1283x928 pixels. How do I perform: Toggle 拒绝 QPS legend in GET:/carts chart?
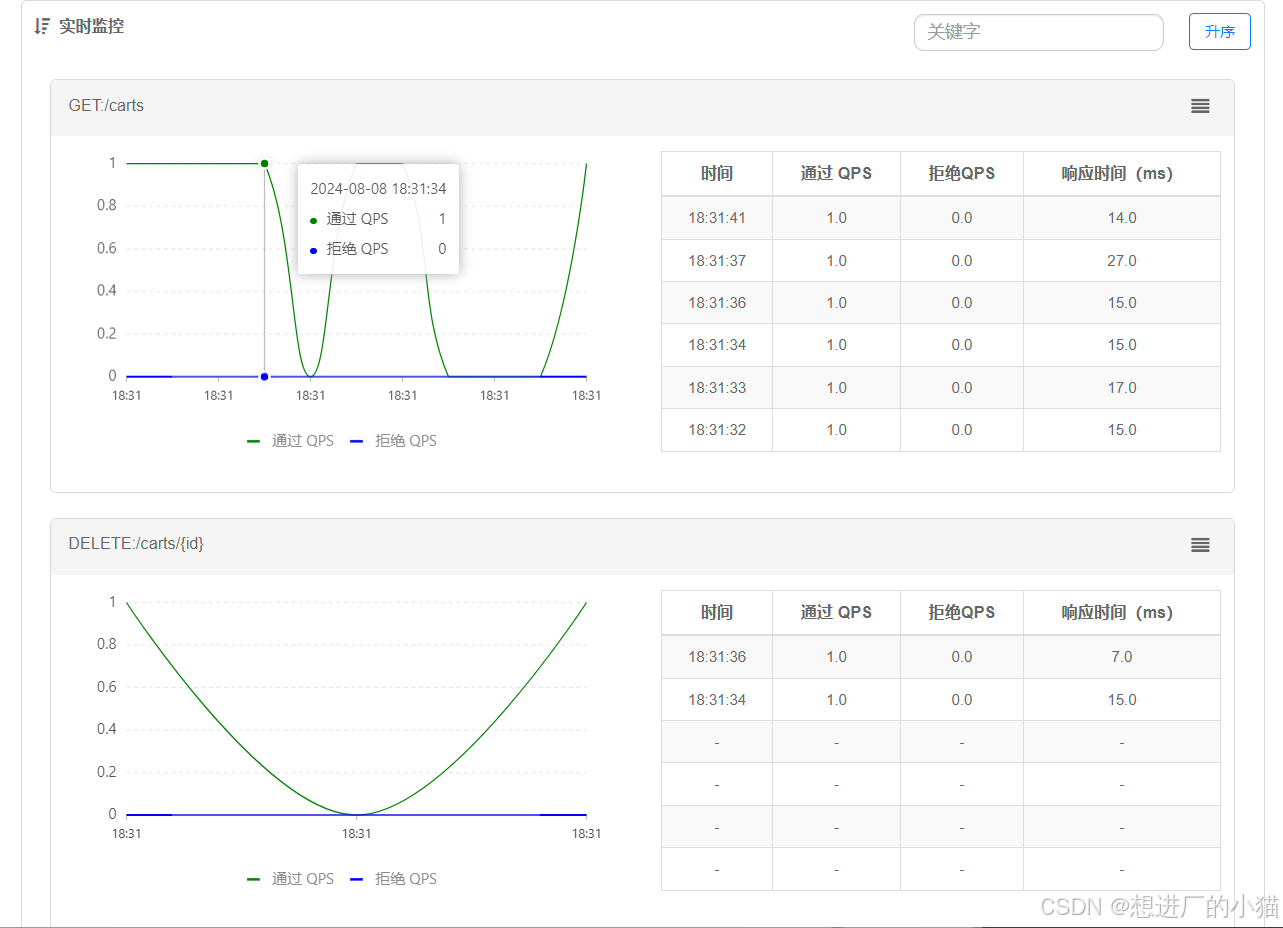tap(393, 440)
